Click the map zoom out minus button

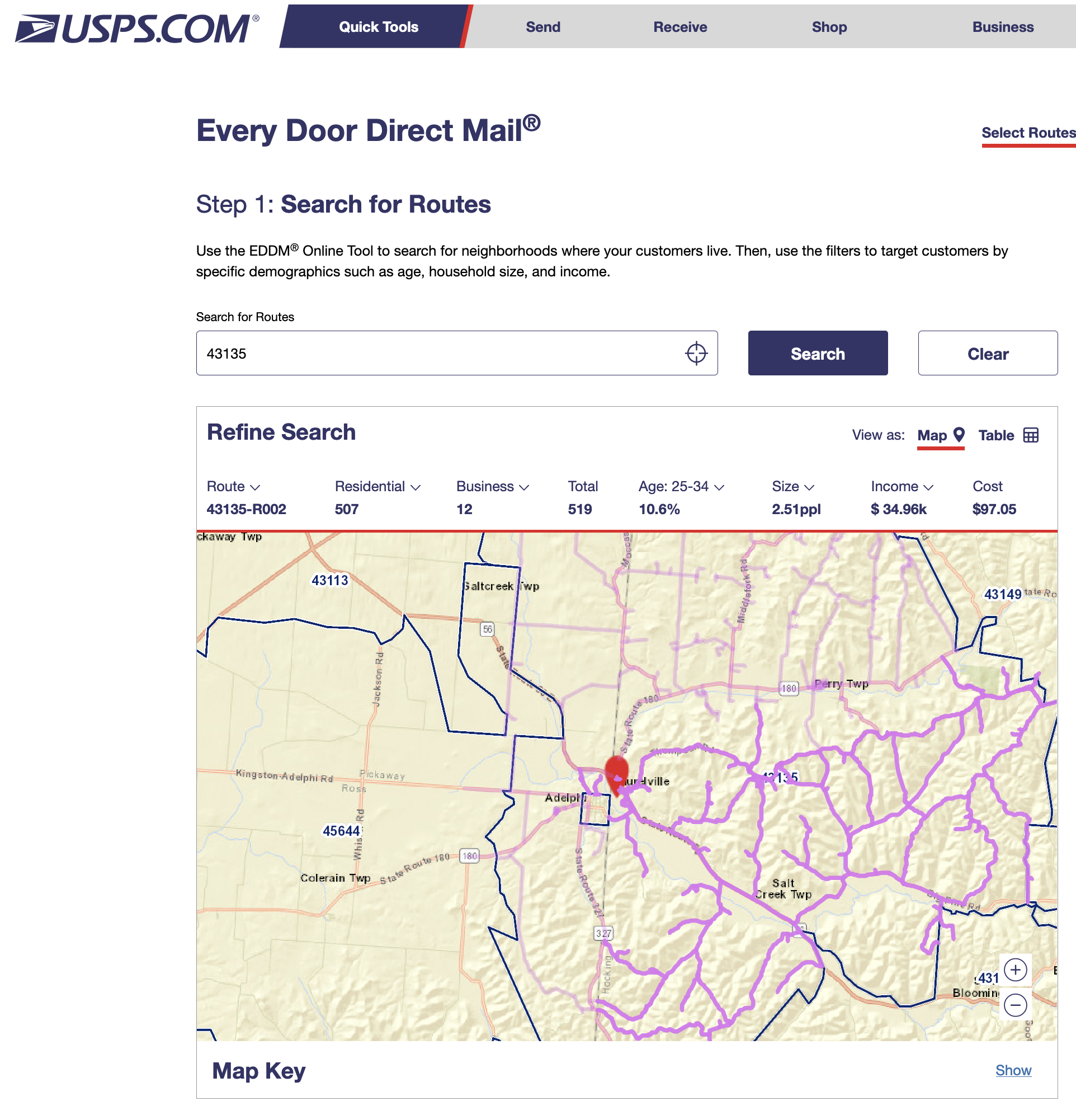1015,1005
